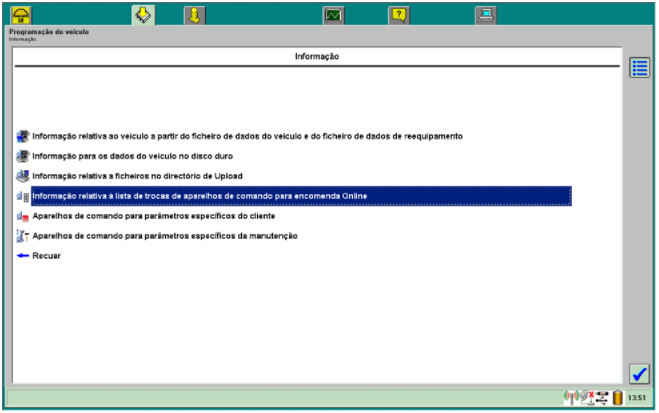The image size is (659, 413).
Task: Click the selected yellow down-arrow toolbar button
Action: point(143,14)
